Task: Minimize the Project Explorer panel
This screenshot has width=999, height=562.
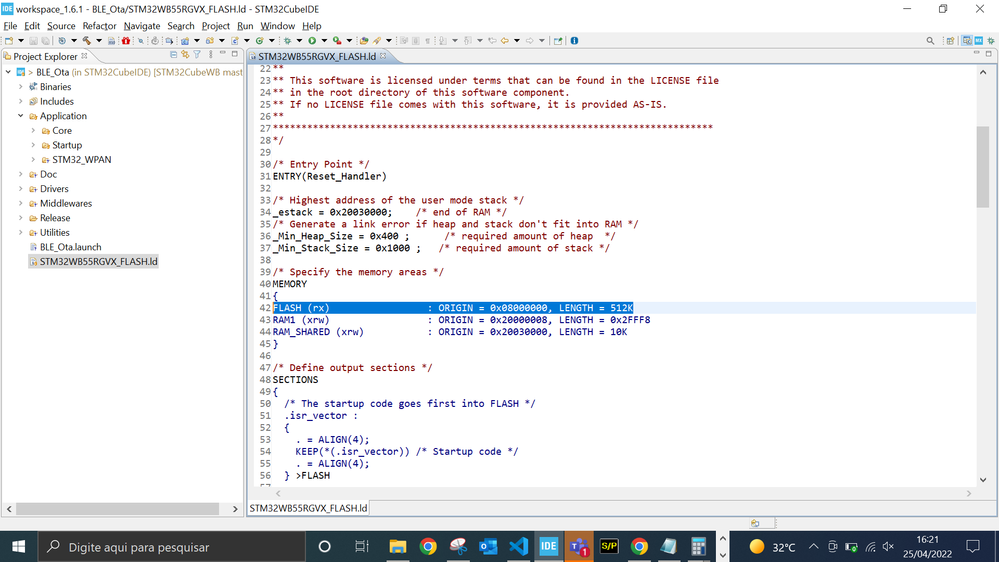Action: coord(223,54)
